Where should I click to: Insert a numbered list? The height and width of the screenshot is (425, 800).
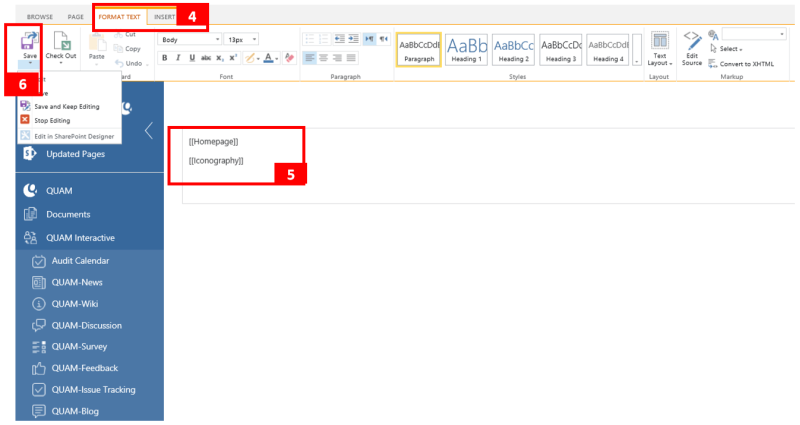pyautogui.click(x=323, y=39)
